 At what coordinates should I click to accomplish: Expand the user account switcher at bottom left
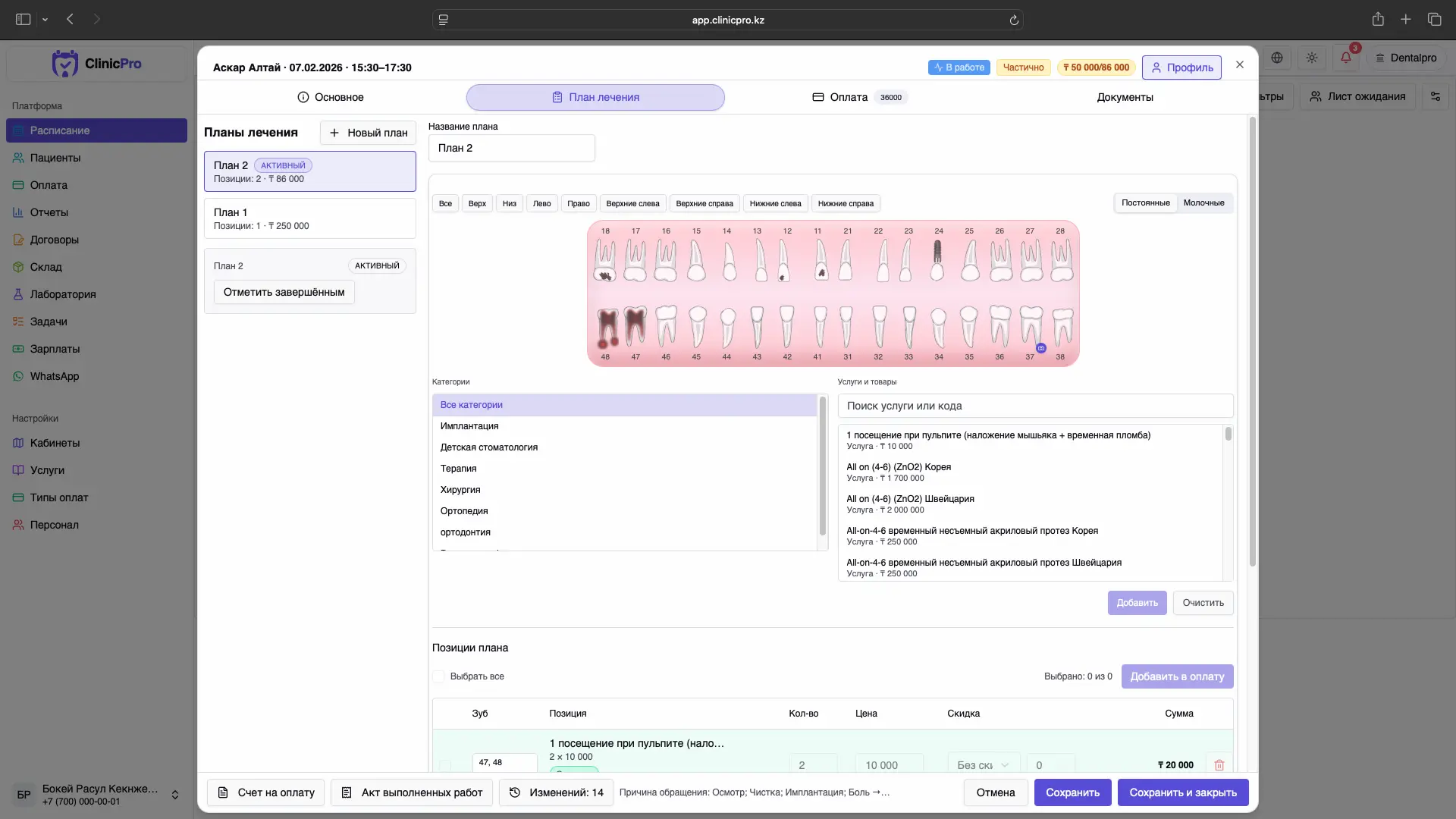coord(175,795)
